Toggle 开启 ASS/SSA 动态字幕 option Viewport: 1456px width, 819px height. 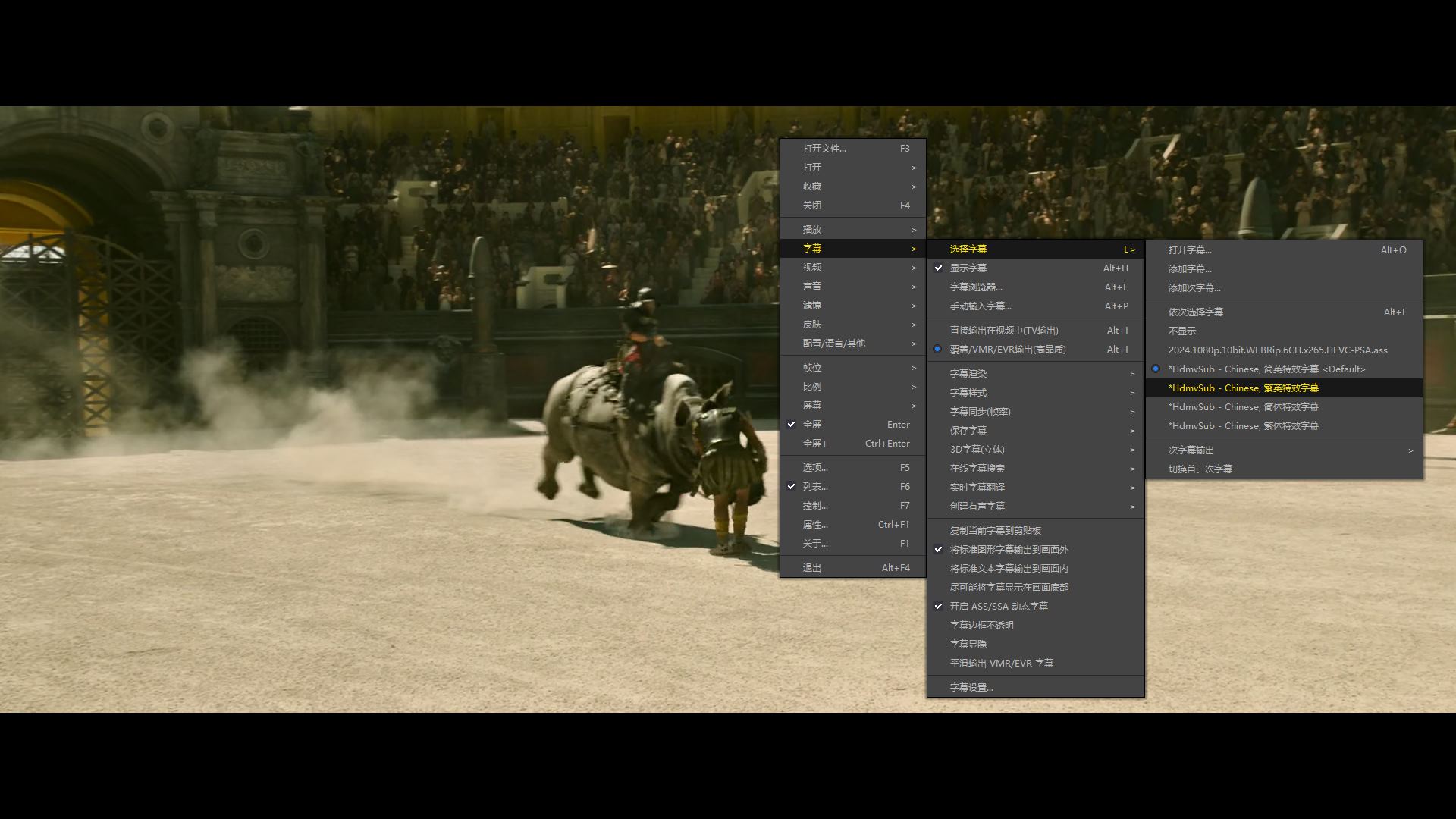click(x=998, y=607)
